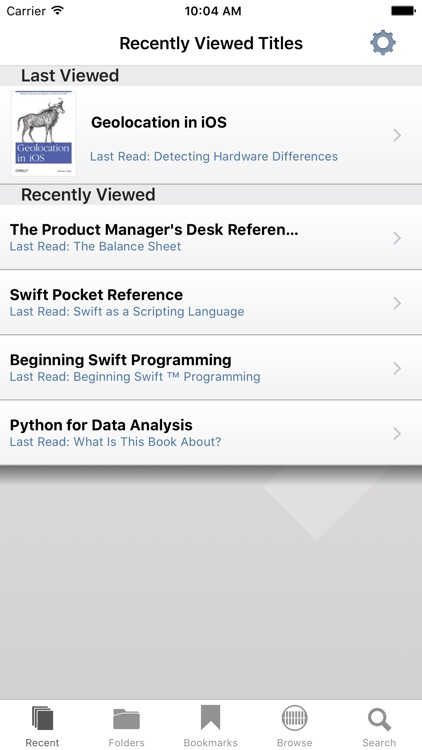Tap the Folders tab folder icon
422x750 pixels.
126,719
